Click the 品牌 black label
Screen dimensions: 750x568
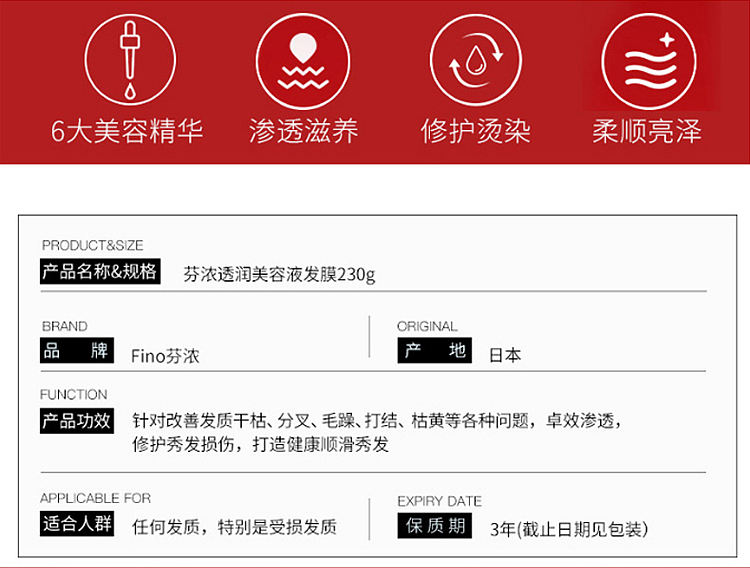click(x=77, y=352)
